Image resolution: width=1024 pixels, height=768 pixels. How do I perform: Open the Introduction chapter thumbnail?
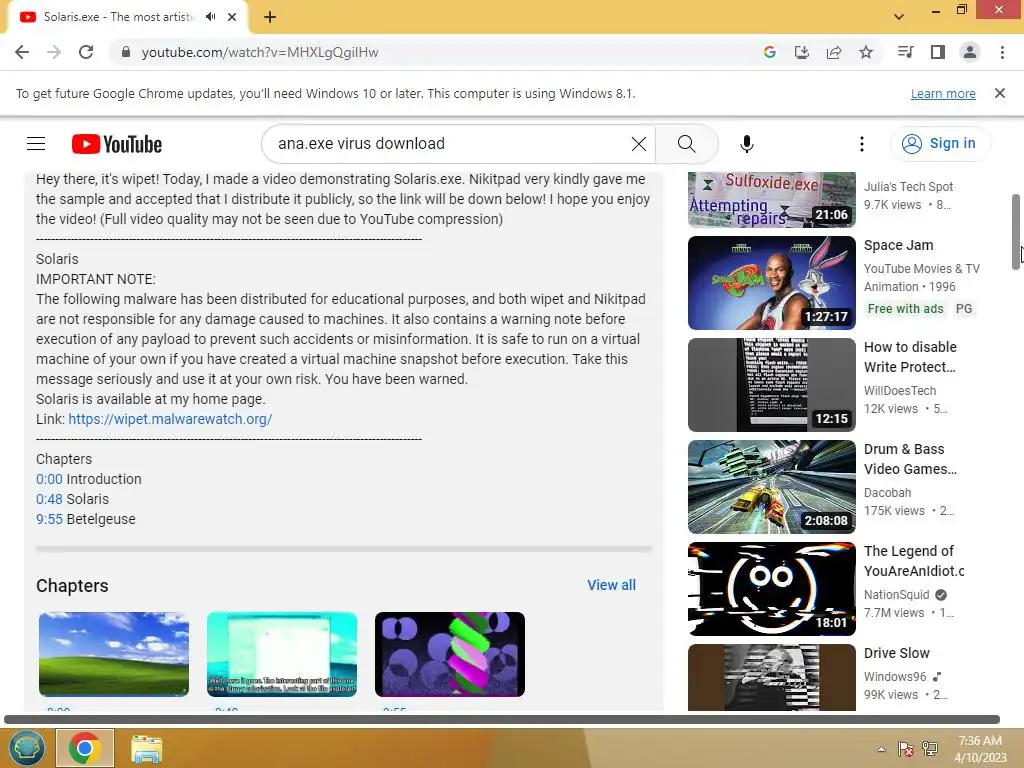114,654
